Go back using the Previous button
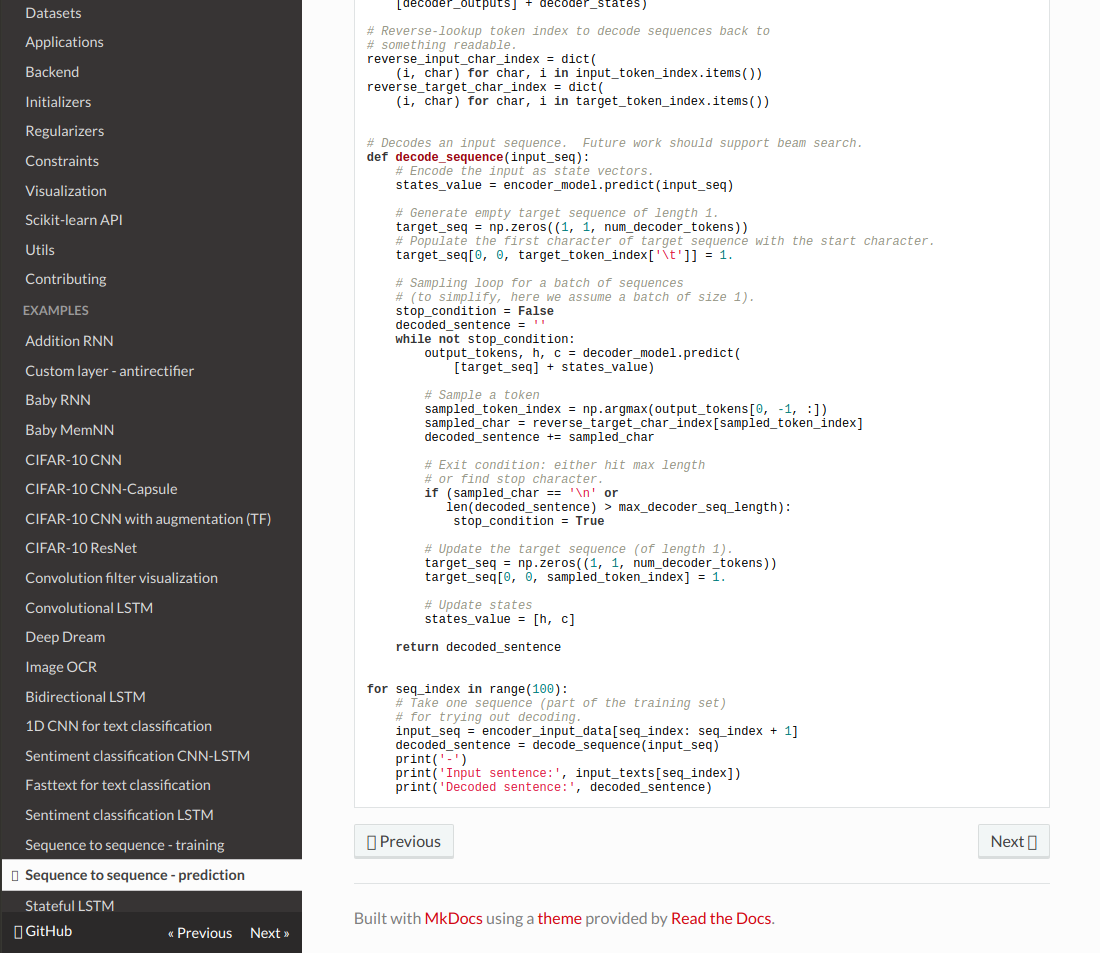Viewport: 1100px width, 953px height. click(404, 840)
